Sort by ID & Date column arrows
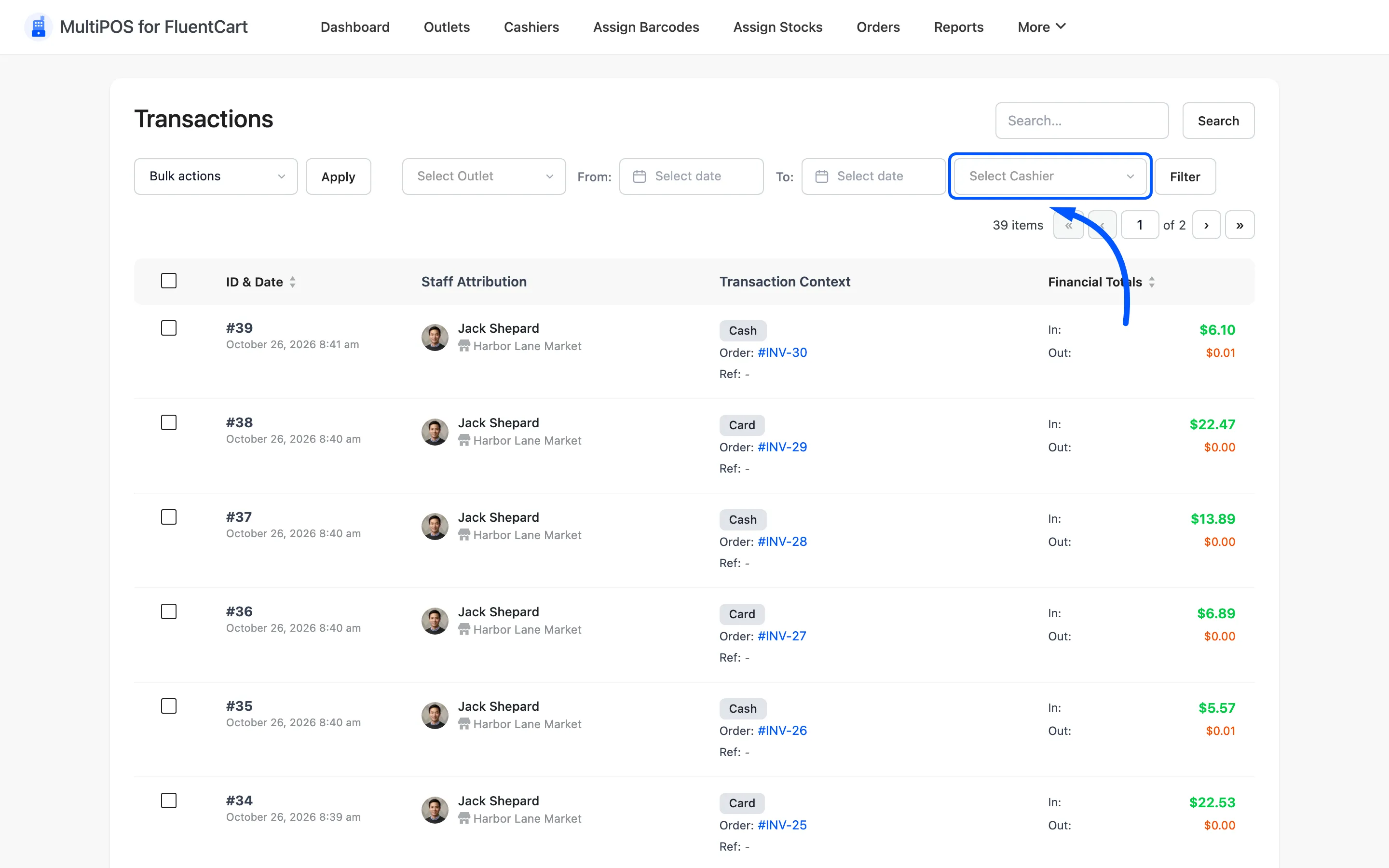The height and width of the screenshot is (868, 1389). tap(293, 282)
